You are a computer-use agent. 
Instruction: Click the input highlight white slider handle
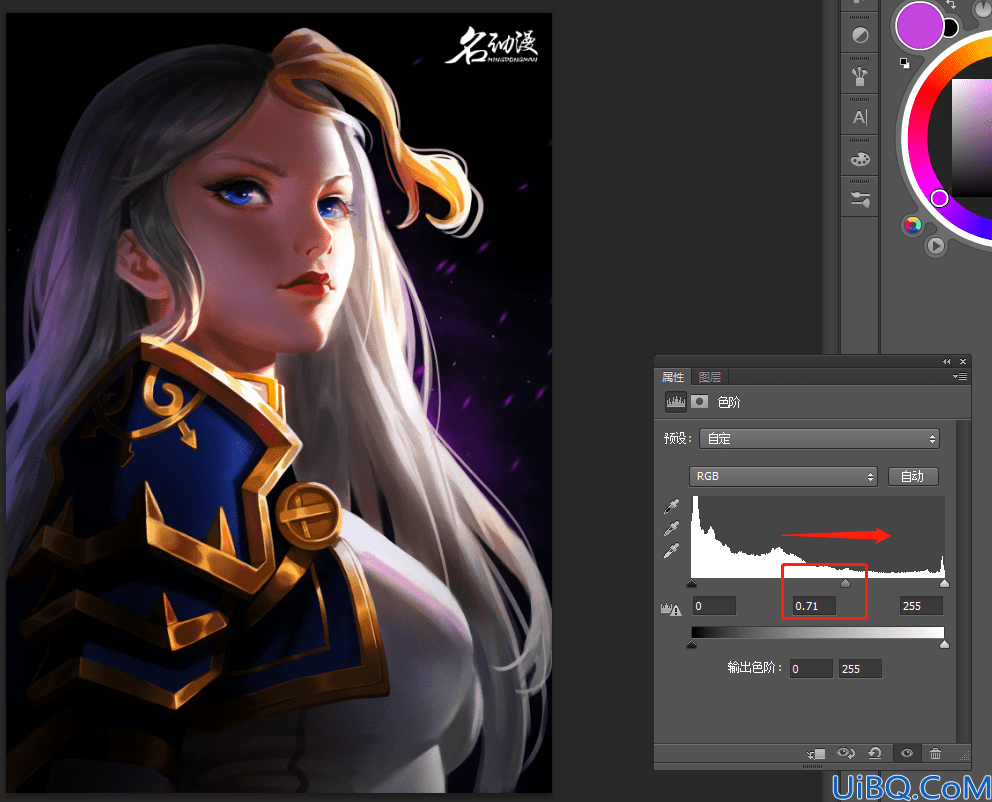[x=945, y=583]
